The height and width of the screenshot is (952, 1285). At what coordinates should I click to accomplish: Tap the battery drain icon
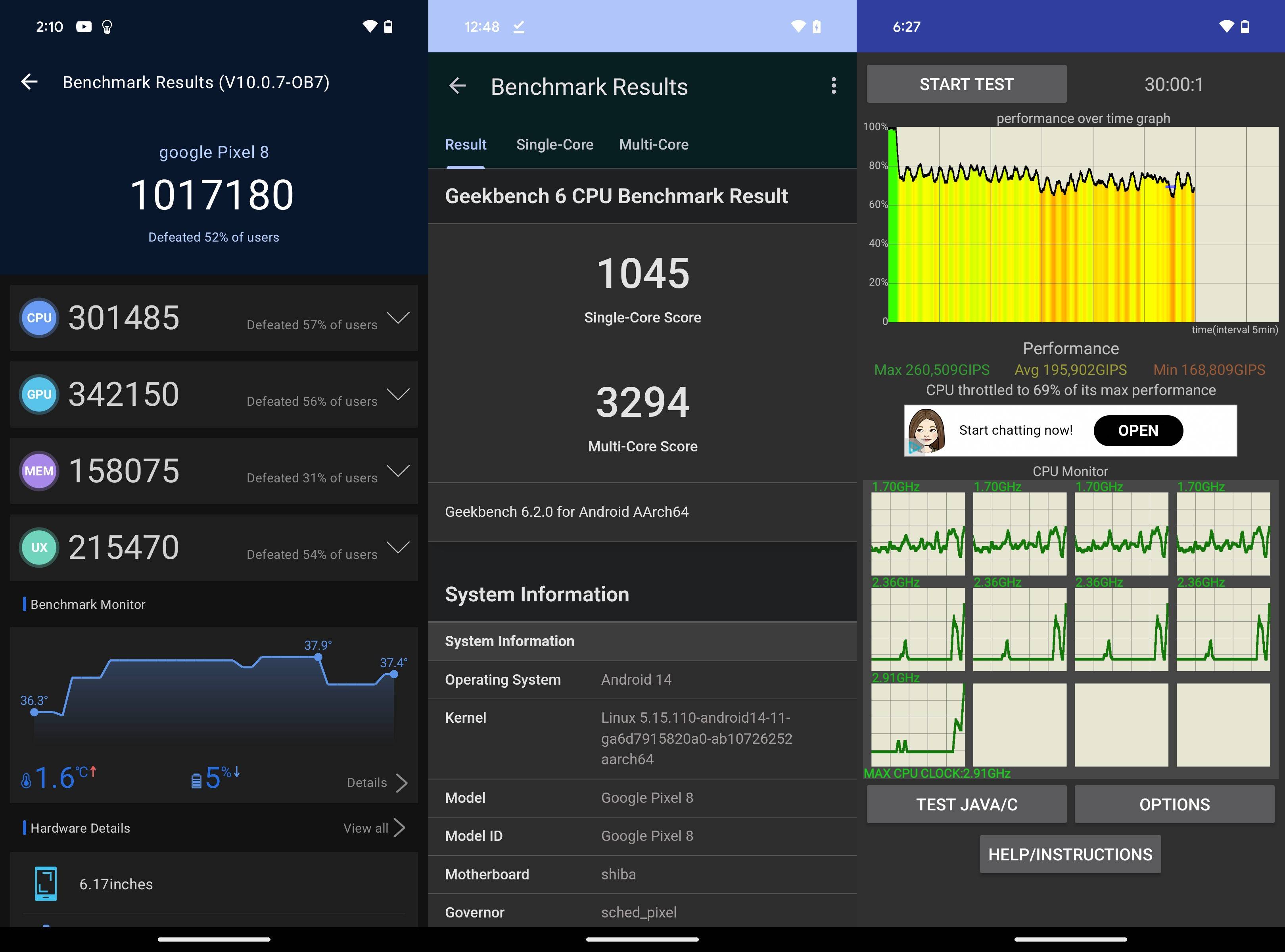[x=196, y=781]
